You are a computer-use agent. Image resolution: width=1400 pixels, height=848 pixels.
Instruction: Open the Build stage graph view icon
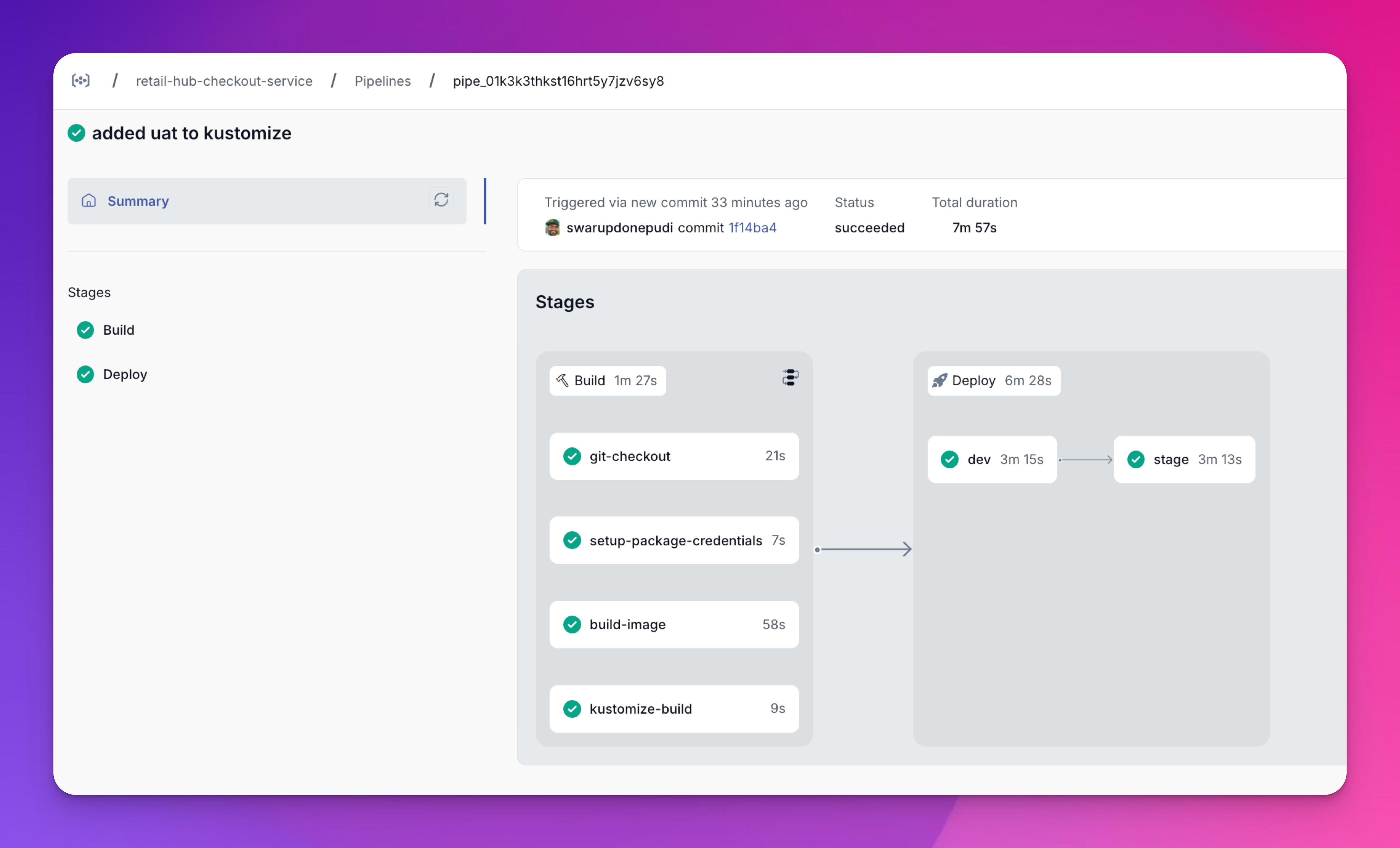(x=790, y=377)
